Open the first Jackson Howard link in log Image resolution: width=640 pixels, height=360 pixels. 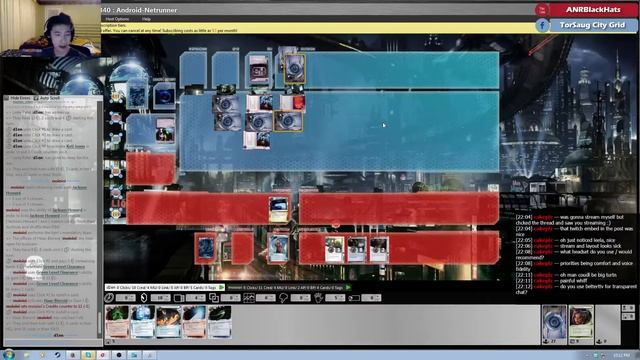pos(78,187)
